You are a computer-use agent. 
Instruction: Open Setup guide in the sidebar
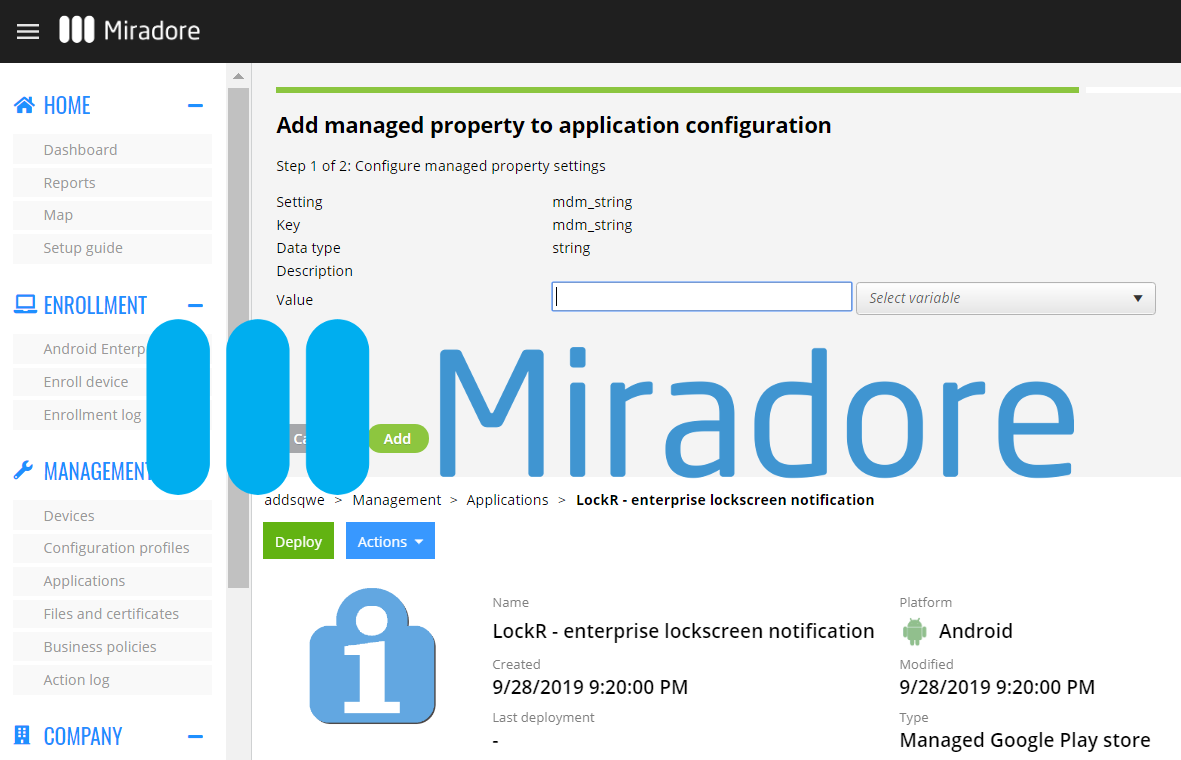pos(112,248)
